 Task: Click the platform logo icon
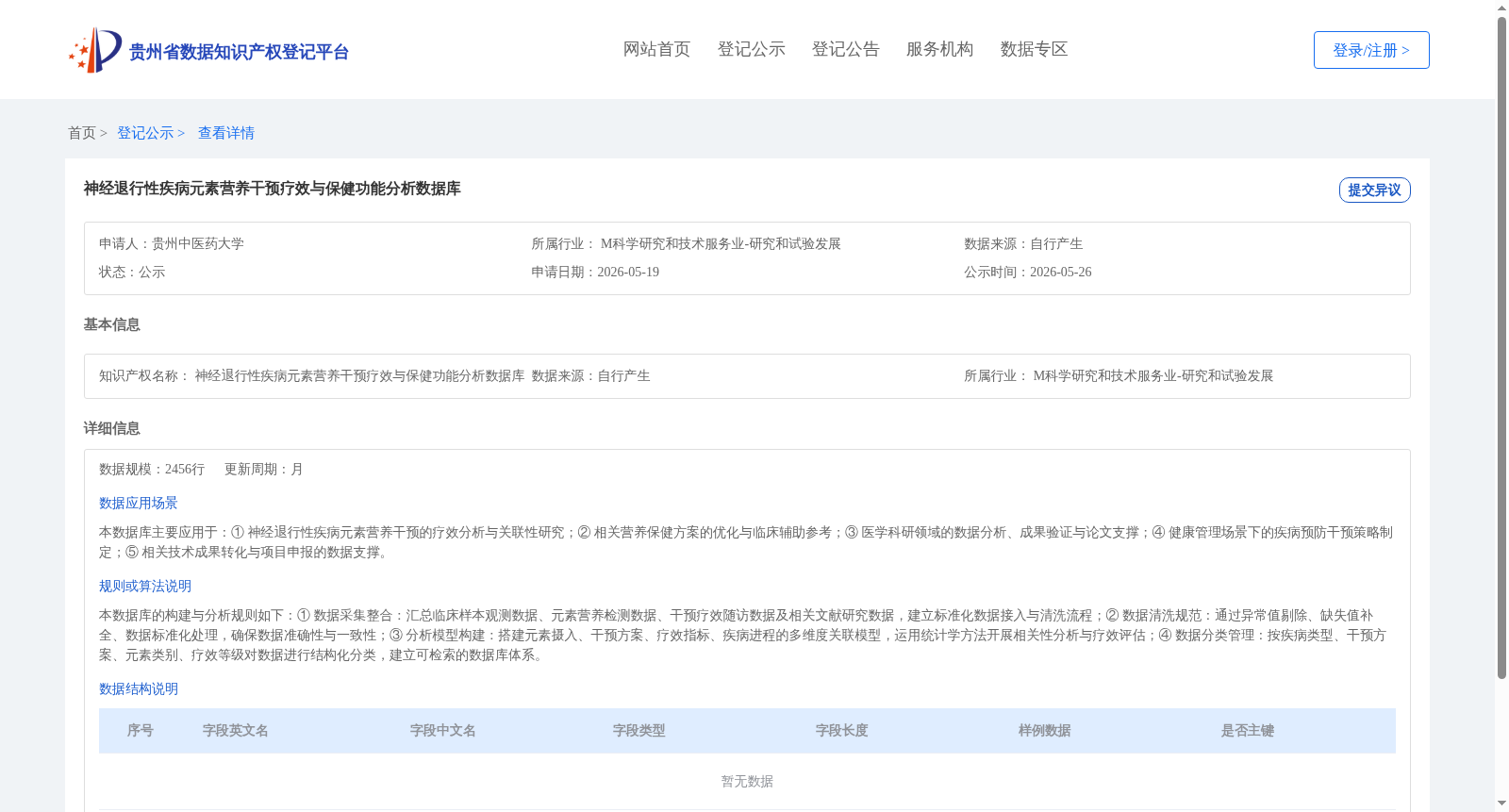click(x=95, y=50)
